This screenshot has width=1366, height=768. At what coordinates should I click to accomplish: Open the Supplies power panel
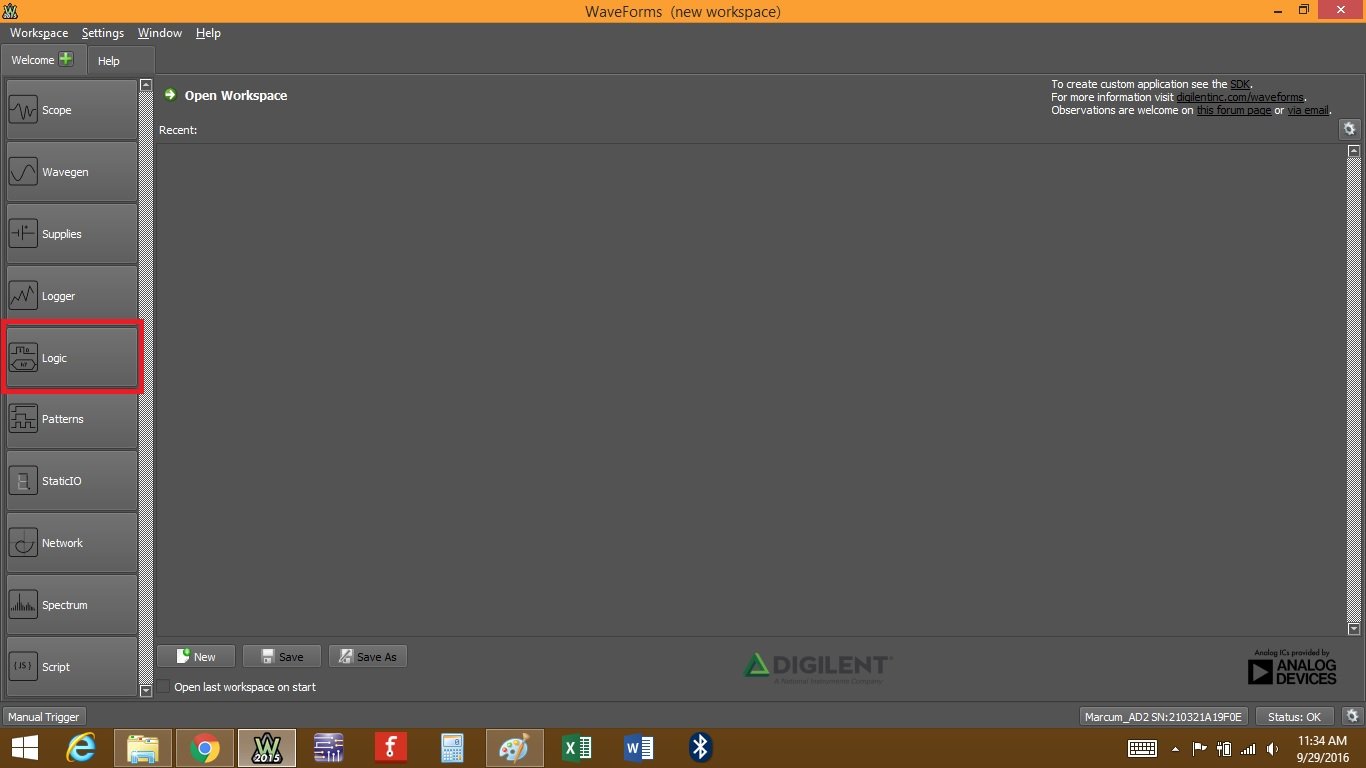tap(72, 234)
